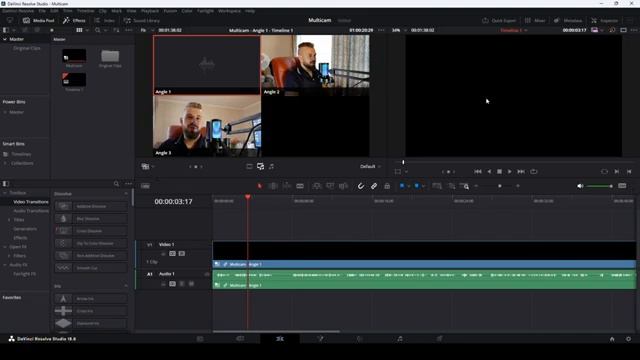Image resolution: width=640 pixels, height=360 pixels.
Task: Select the Angle 3 multicam view
Action: [207, 126]
